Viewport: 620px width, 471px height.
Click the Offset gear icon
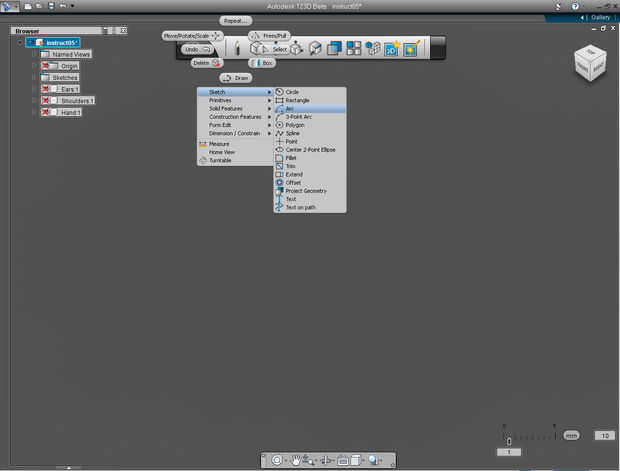click(x=280, y=182)
